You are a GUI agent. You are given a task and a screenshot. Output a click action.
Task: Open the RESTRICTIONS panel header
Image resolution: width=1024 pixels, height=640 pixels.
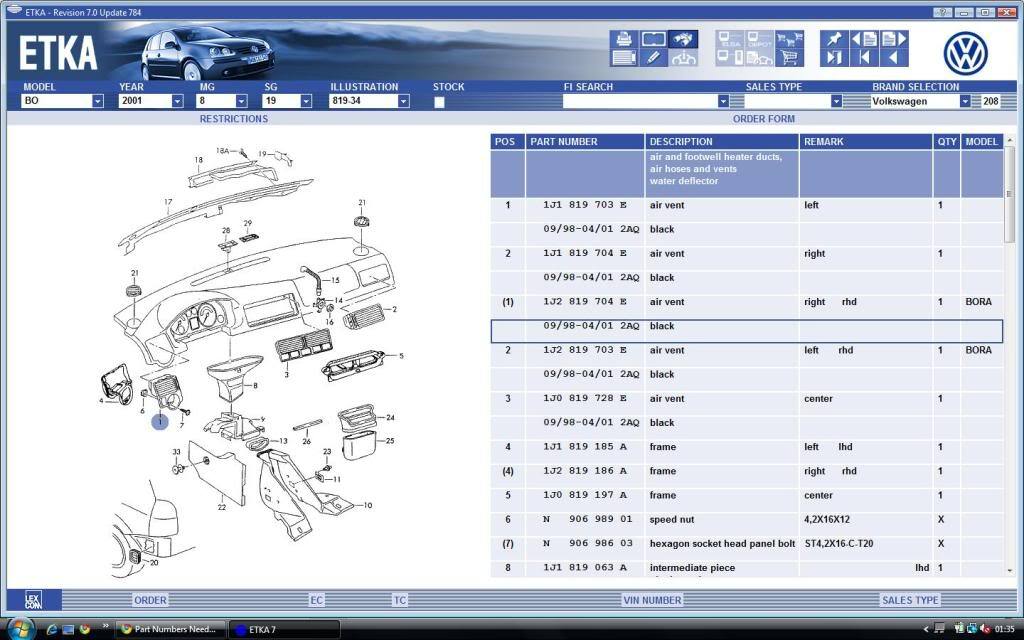[233, 119]
